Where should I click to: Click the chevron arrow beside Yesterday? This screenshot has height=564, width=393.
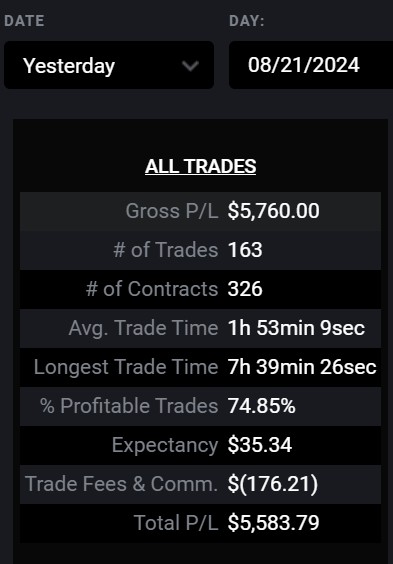point(190,66)
